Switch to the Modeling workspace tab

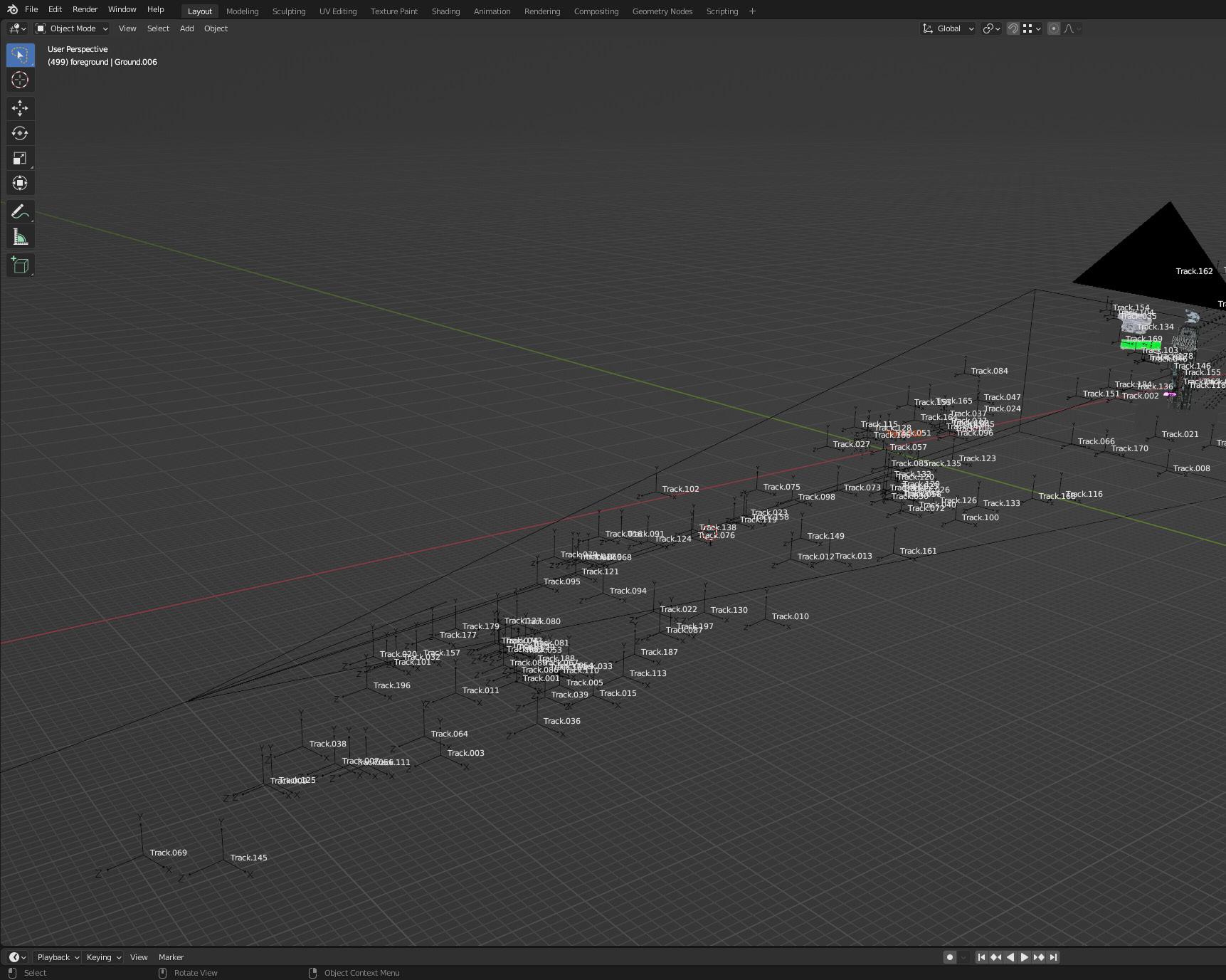click(x=242, y=11)
